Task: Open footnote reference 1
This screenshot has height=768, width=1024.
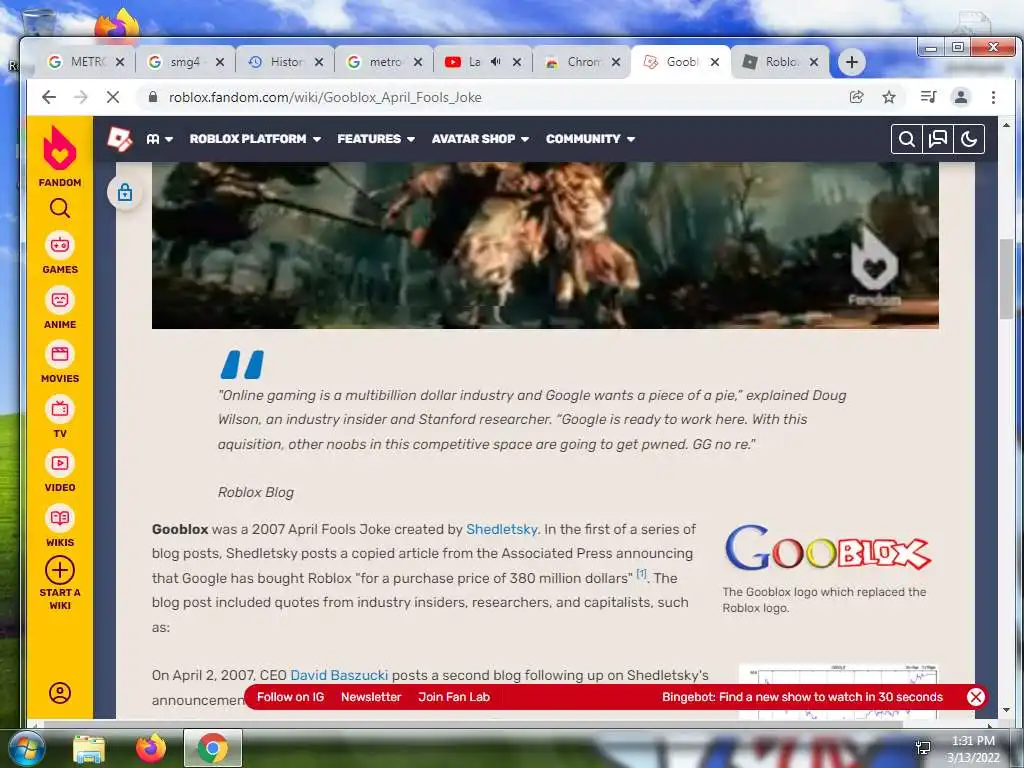Action: coord(641,574)
